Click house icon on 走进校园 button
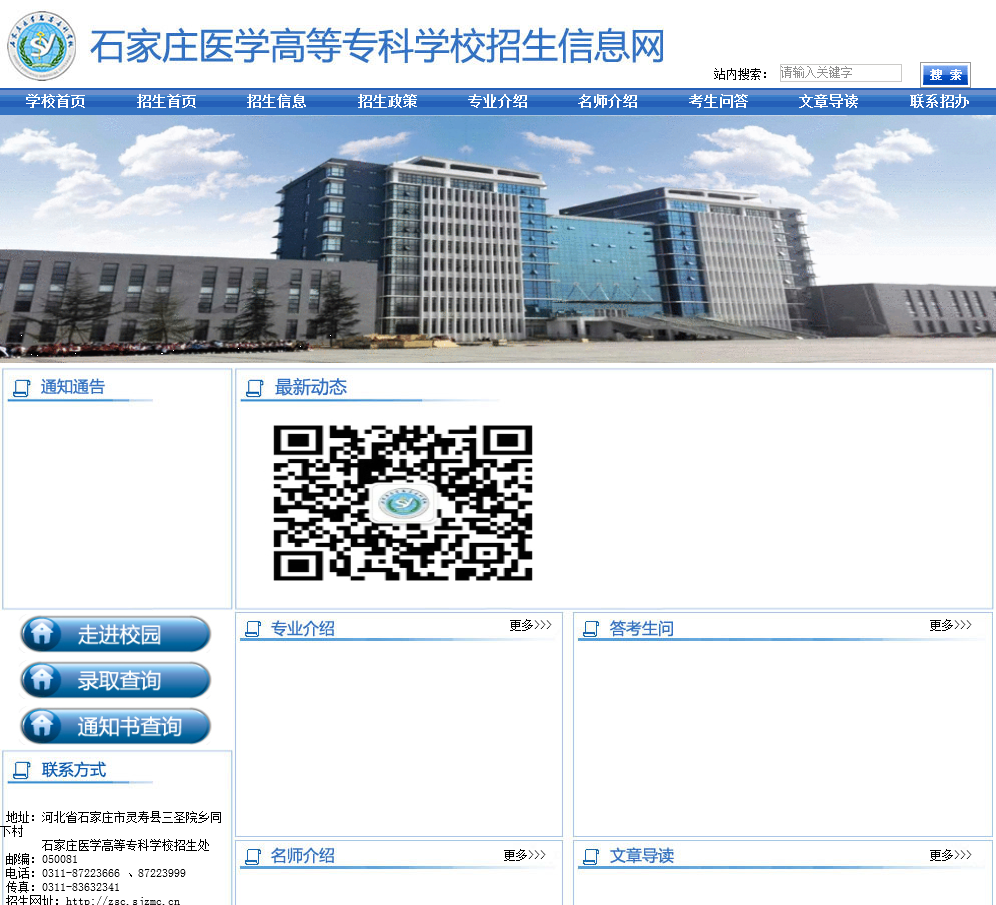996x905 pixels. [42, 633]
